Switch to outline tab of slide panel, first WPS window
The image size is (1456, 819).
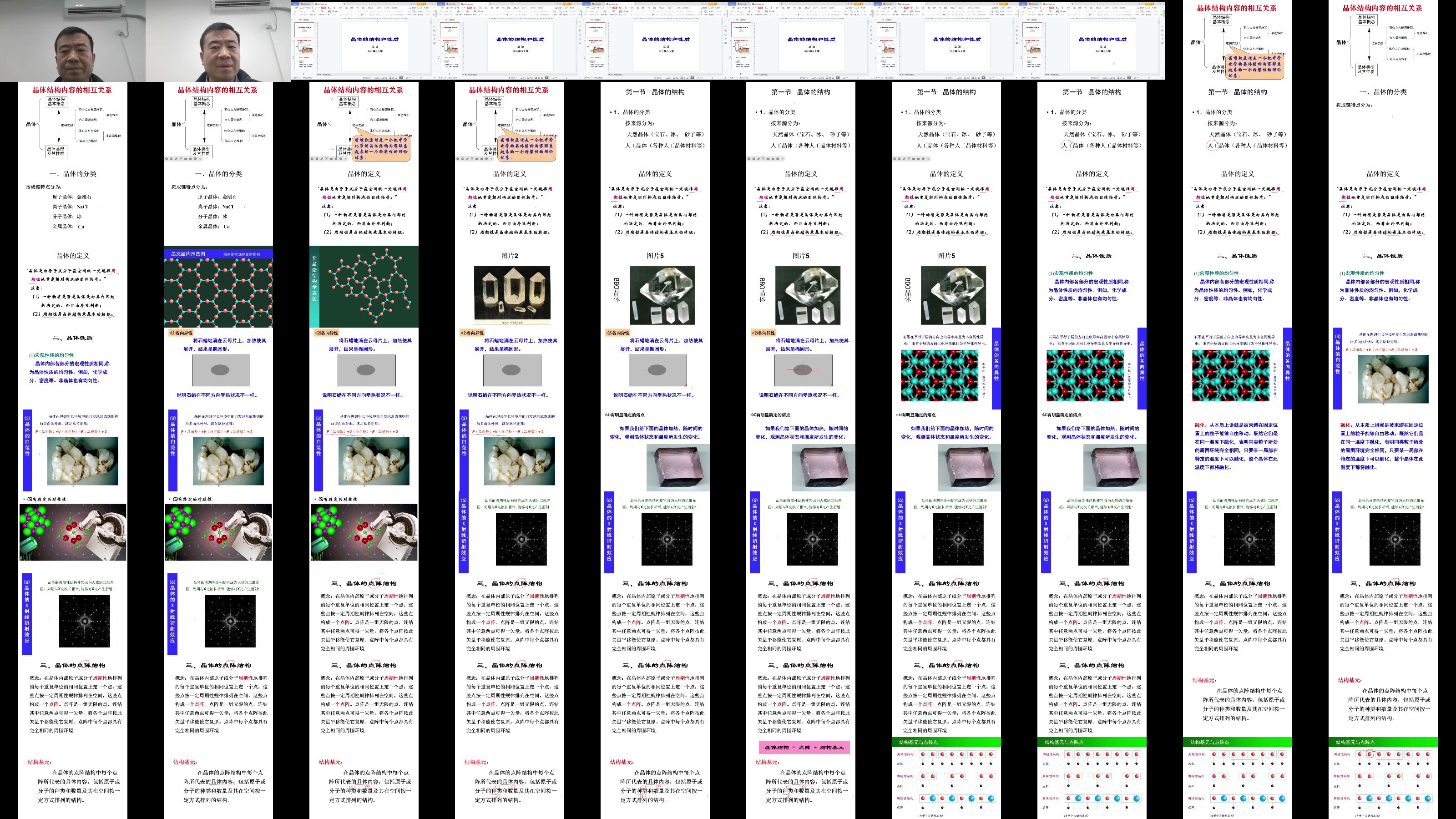[x=301, y=20]
